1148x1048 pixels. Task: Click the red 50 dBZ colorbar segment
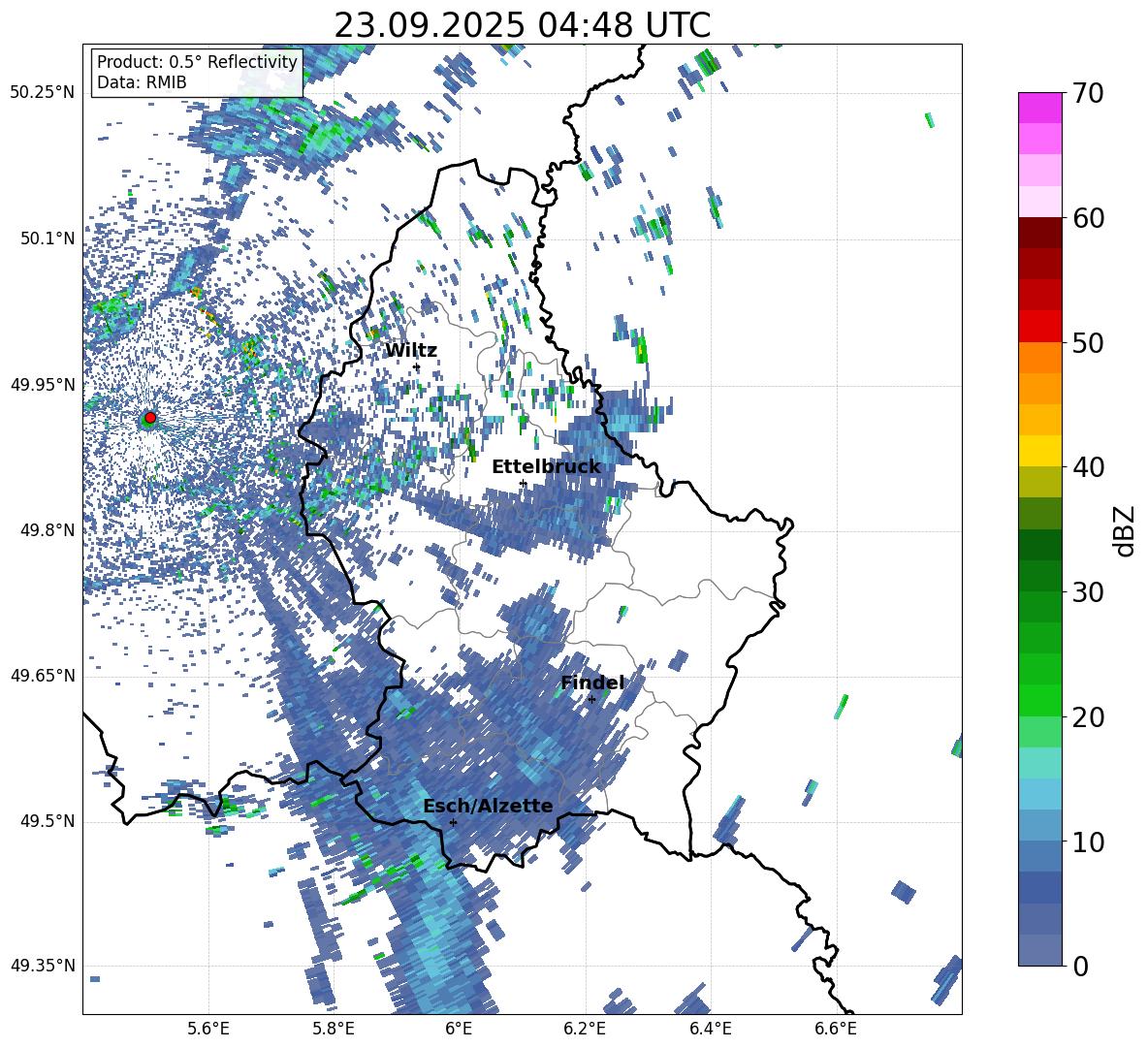click(1039, 327)
